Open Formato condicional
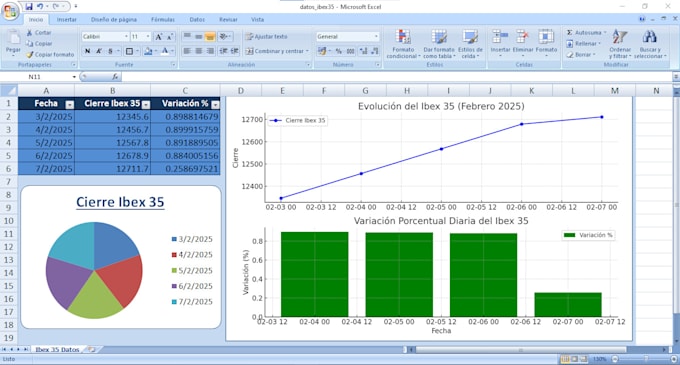 (x=403, y=45)
